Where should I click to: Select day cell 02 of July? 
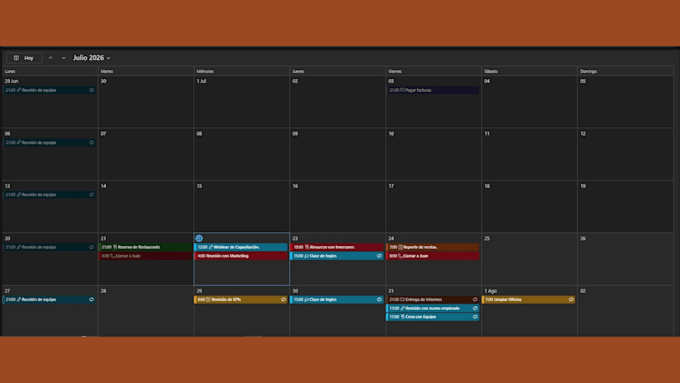337,102
